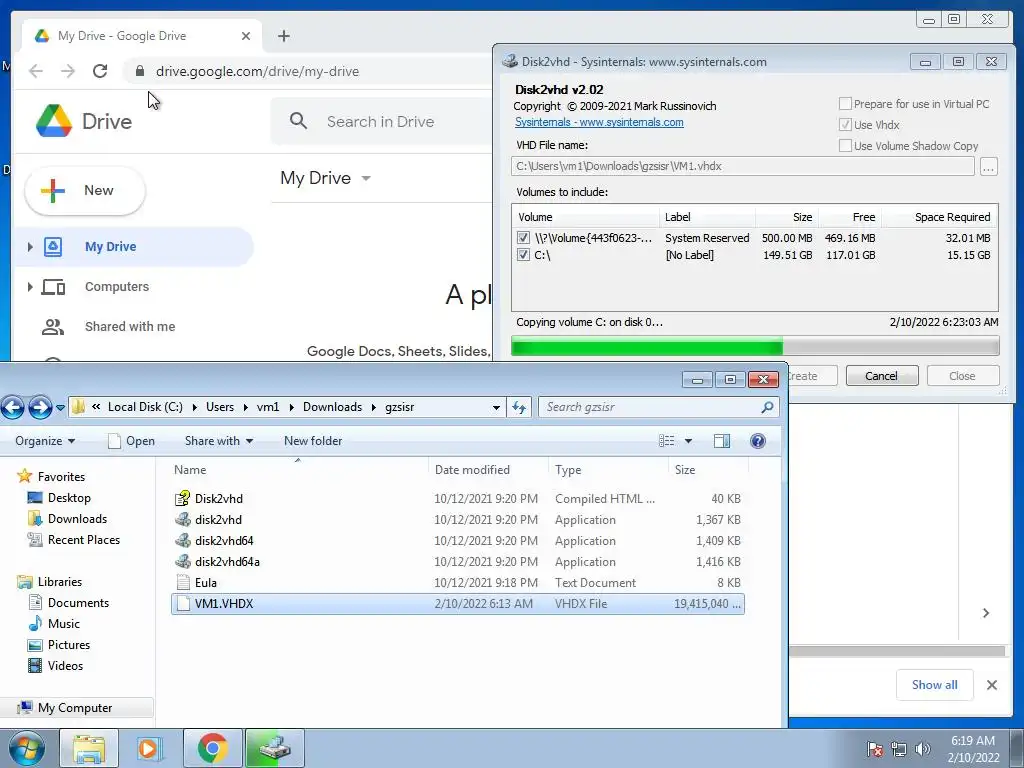This screenshot has height=768, width=1024.
Task: Open the My Drive dropdown arrow
Action: (366, 178)
